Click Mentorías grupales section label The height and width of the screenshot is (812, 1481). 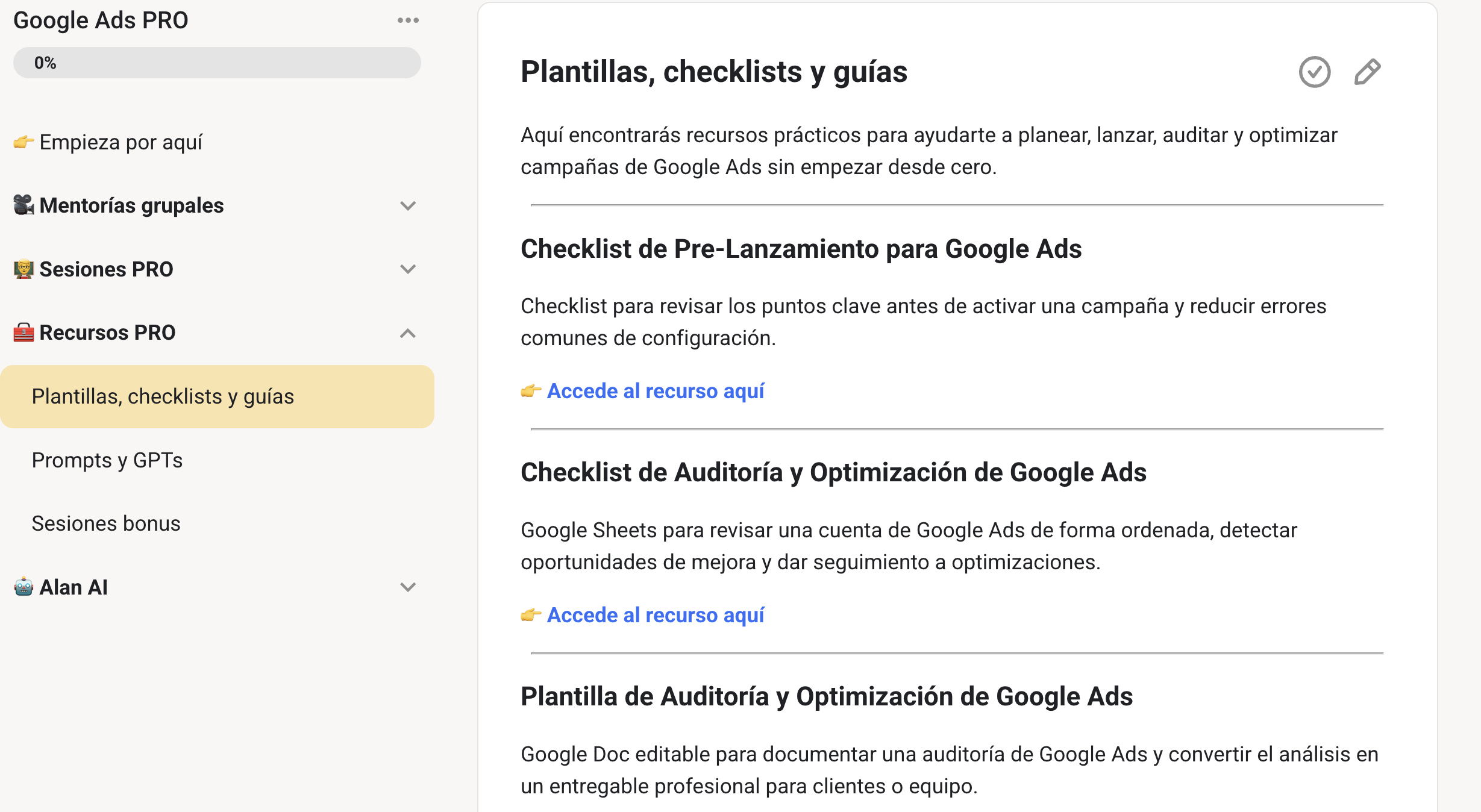(x=131, y=205)
